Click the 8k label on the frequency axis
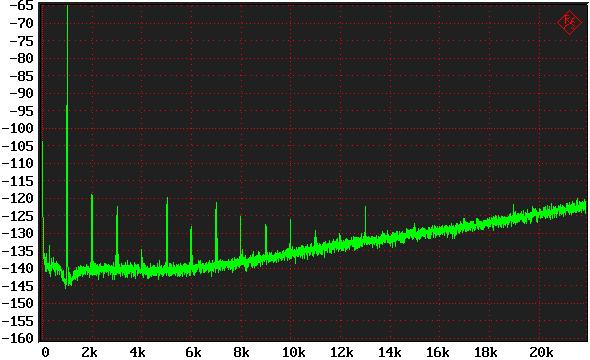 [241, 352]
